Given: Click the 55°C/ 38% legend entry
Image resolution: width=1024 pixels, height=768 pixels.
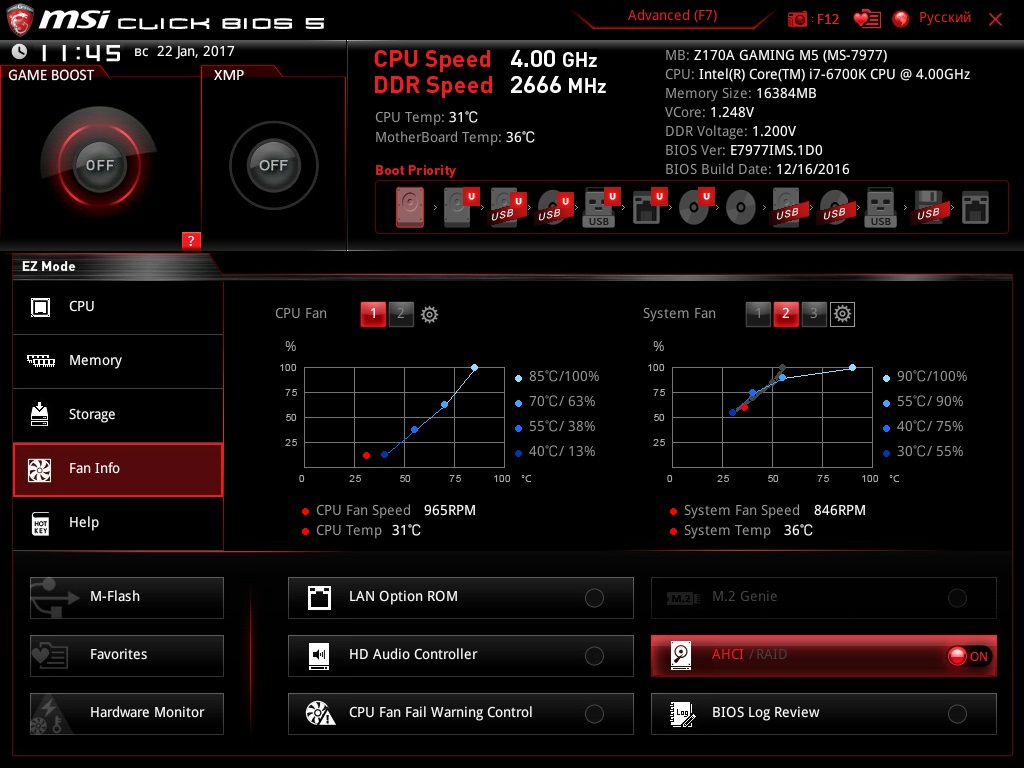Looking at the screenshot, I should [555, 426].
